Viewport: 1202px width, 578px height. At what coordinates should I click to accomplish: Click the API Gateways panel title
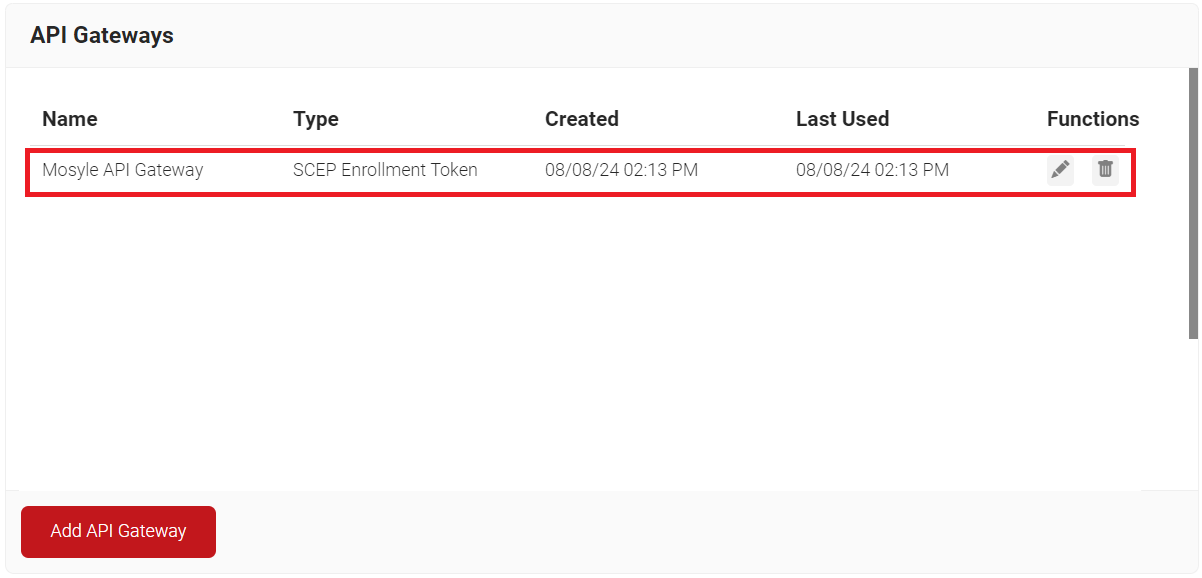pos(102,35)
